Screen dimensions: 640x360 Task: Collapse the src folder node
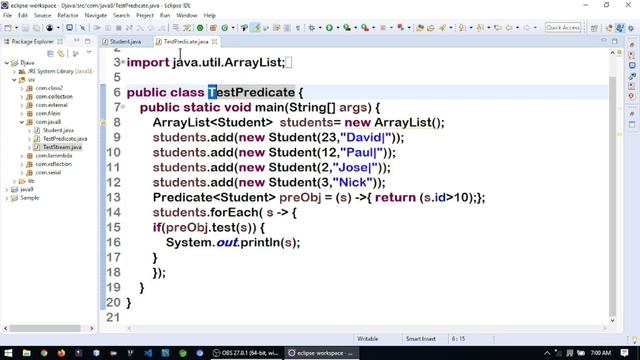[14, 80]
